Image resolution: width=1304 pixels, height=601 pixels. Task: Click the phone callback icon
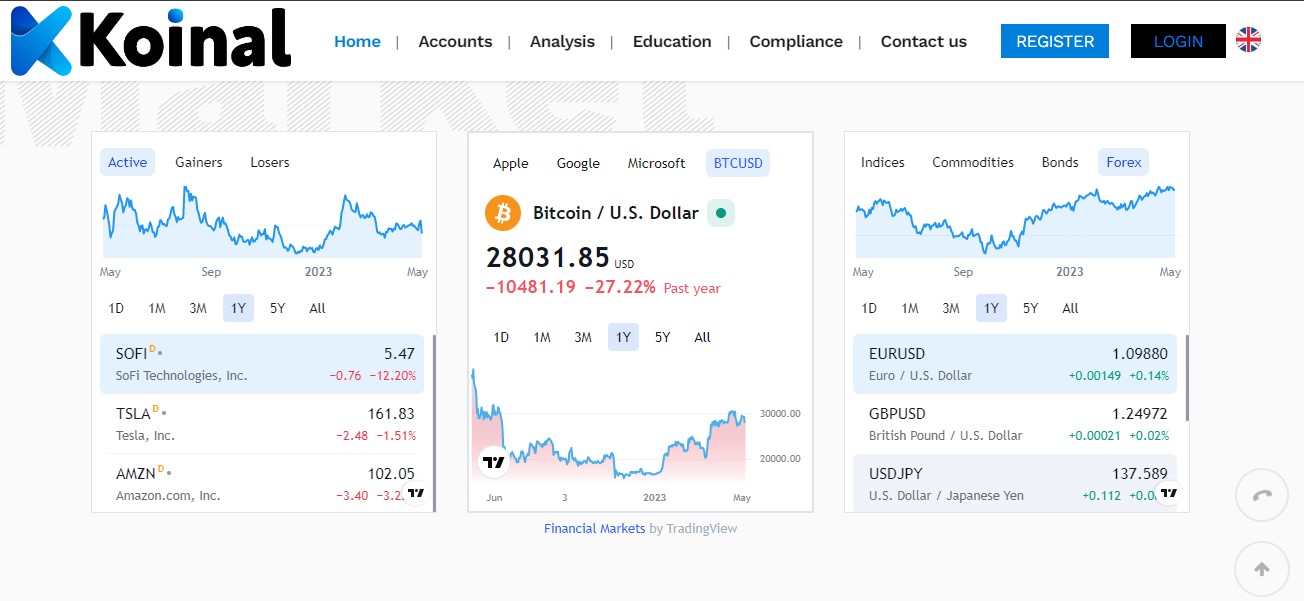1261,494
